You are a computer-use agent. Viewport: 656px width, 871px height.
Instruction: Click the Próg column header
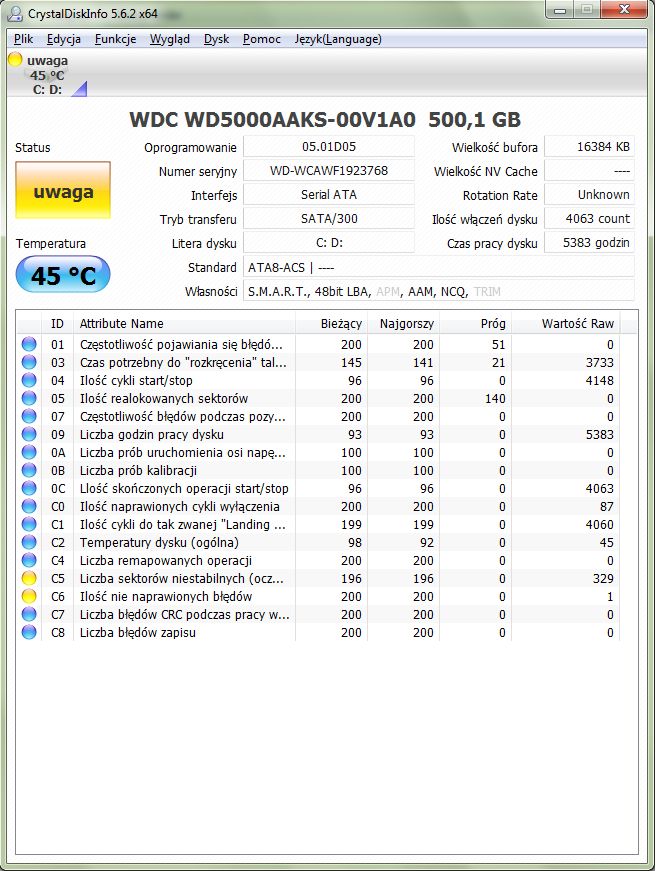pos(475,323)
